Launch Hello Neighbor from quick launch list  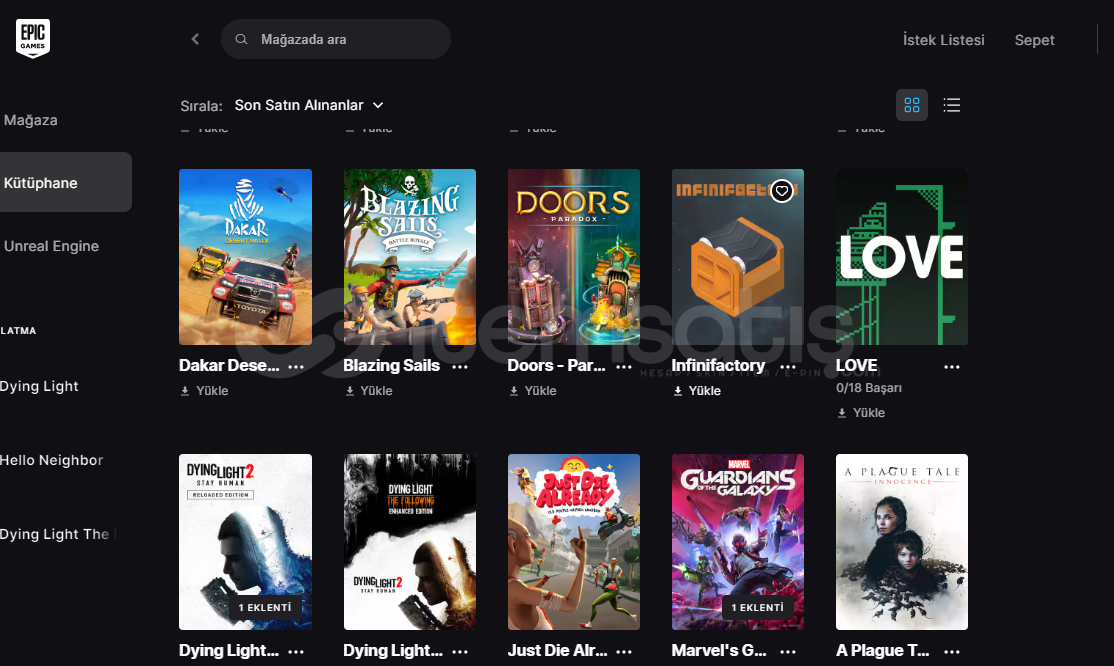click(x=51, y=460)
